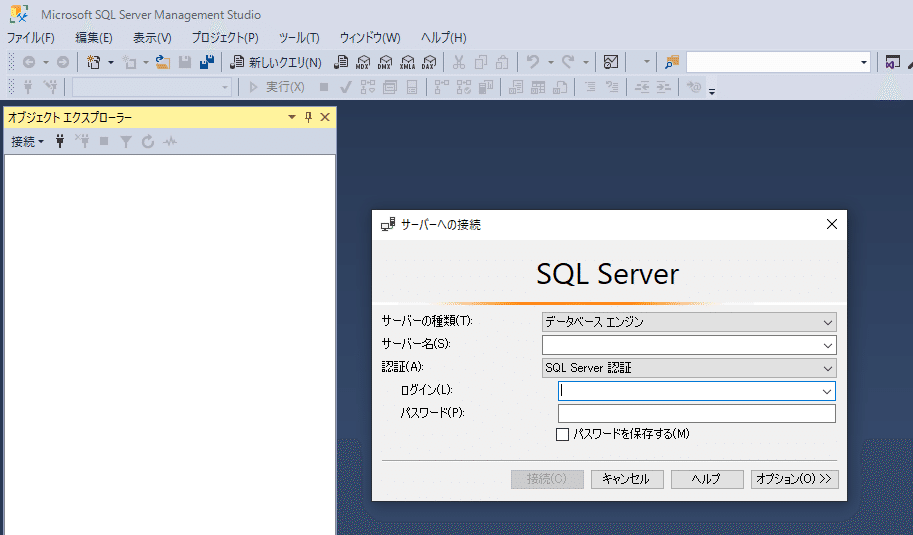Click the Navigate Forward icon
The image size is (913, 535).
63,62
